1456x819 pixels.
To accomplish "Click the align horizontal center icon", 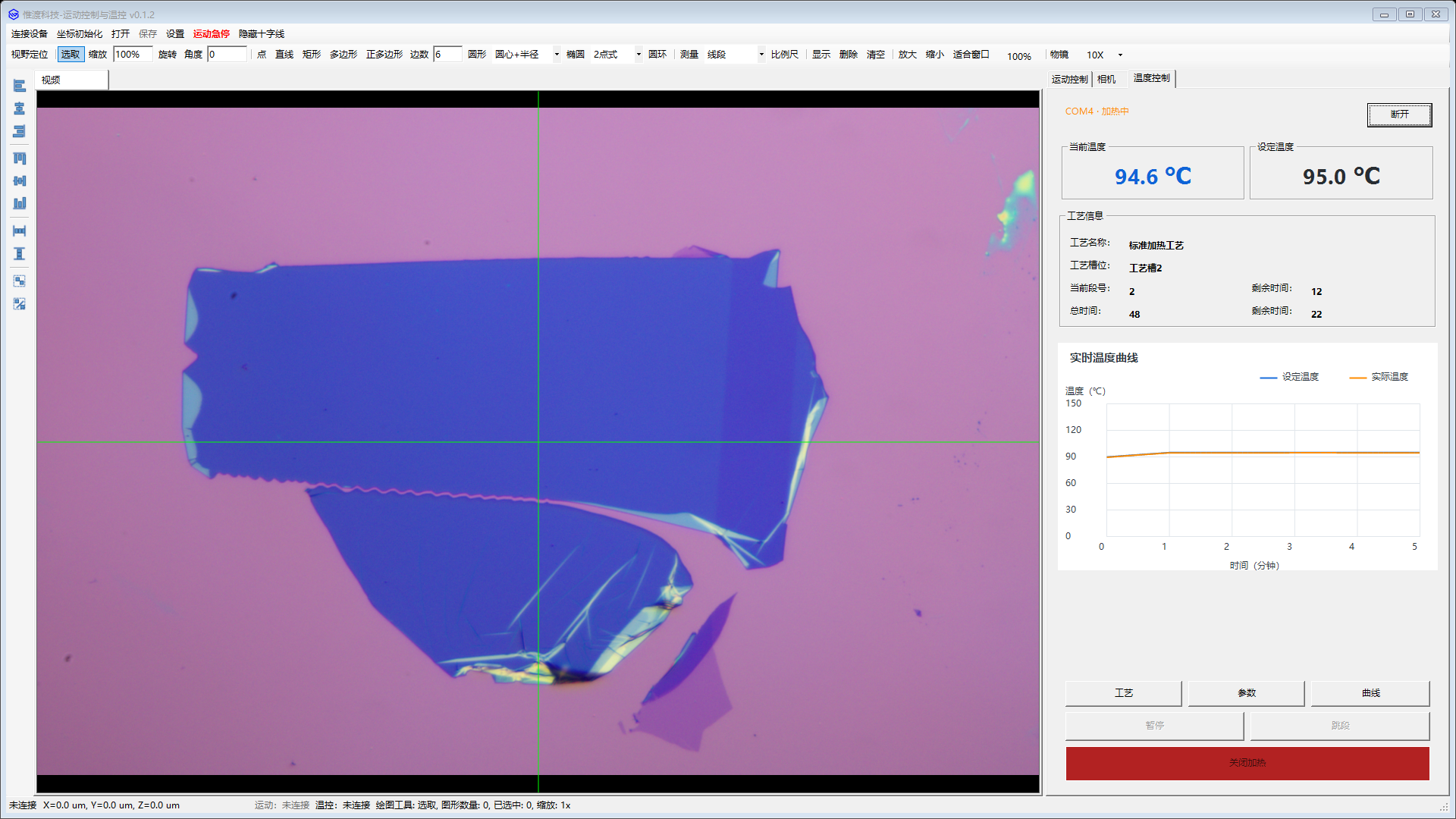I will click(20, 108).
